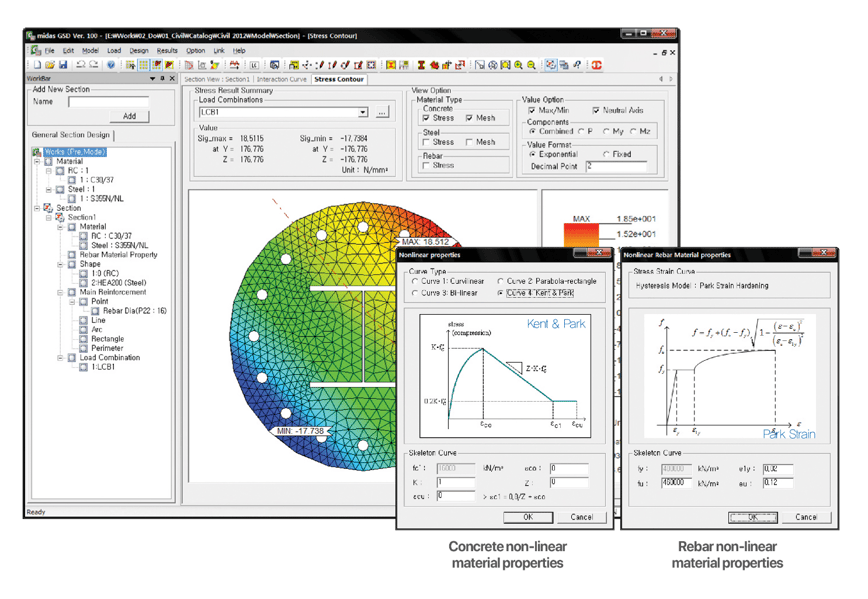Click the New file toolbar icon
The width and height of the screenshot is (868, 599).
[x=37, y=65]
